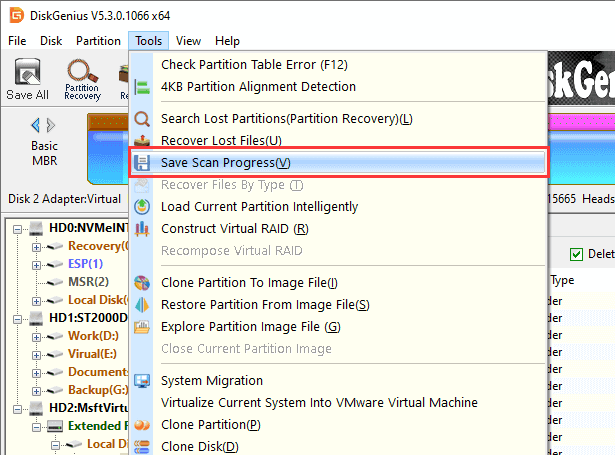The image size is (615, 455).
Task: Click the System Migration monitor icon
Action: point(142,381)
